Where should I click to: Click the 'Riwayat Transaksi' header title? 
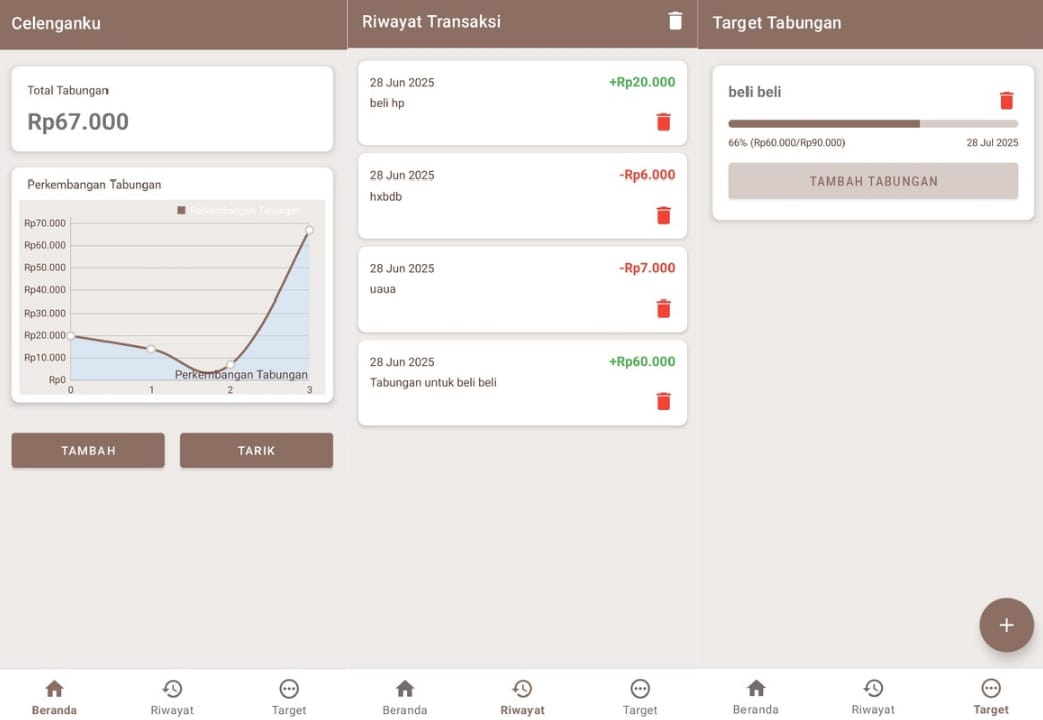coord(431,21)
